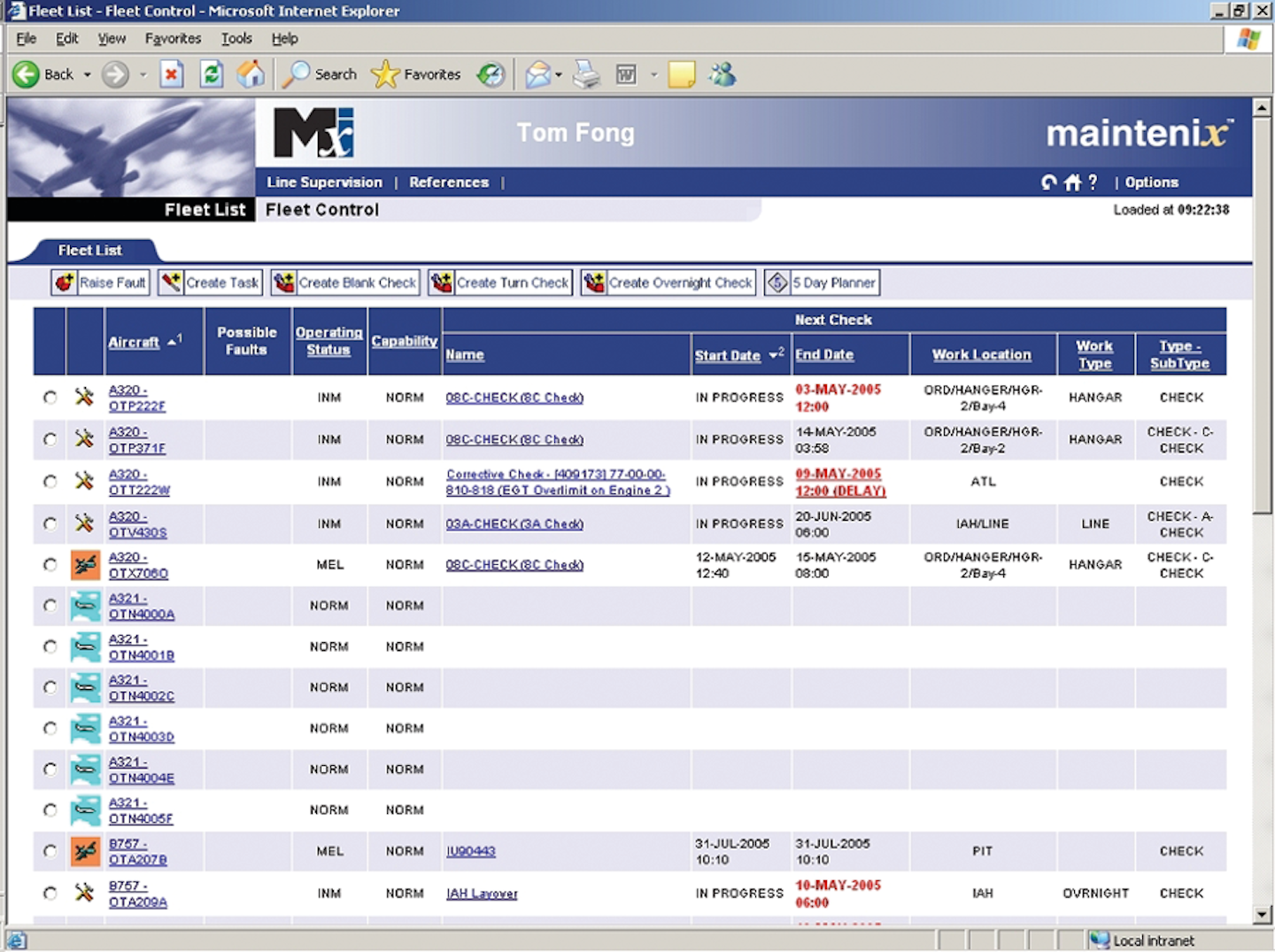Expand the dropdown next to the mail icon
This screenshot has height=952, width=1275.
click(x=558, y=74)
